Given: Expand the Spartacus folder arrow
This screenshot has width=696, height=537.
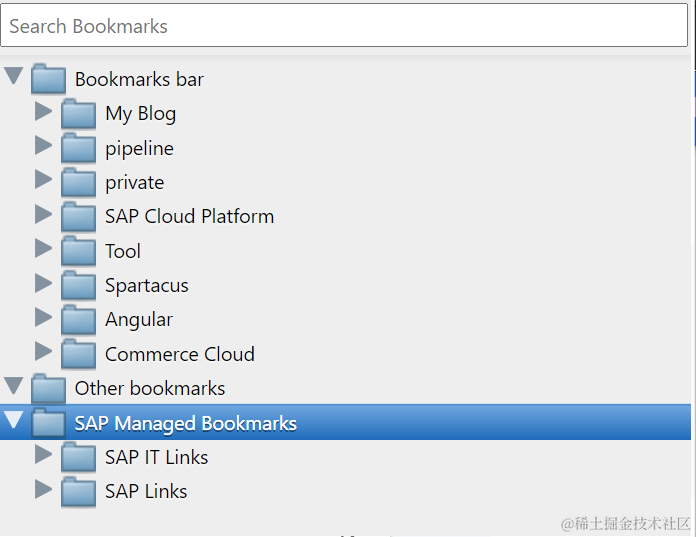Looking at the screenshot, I should (44, 283).
